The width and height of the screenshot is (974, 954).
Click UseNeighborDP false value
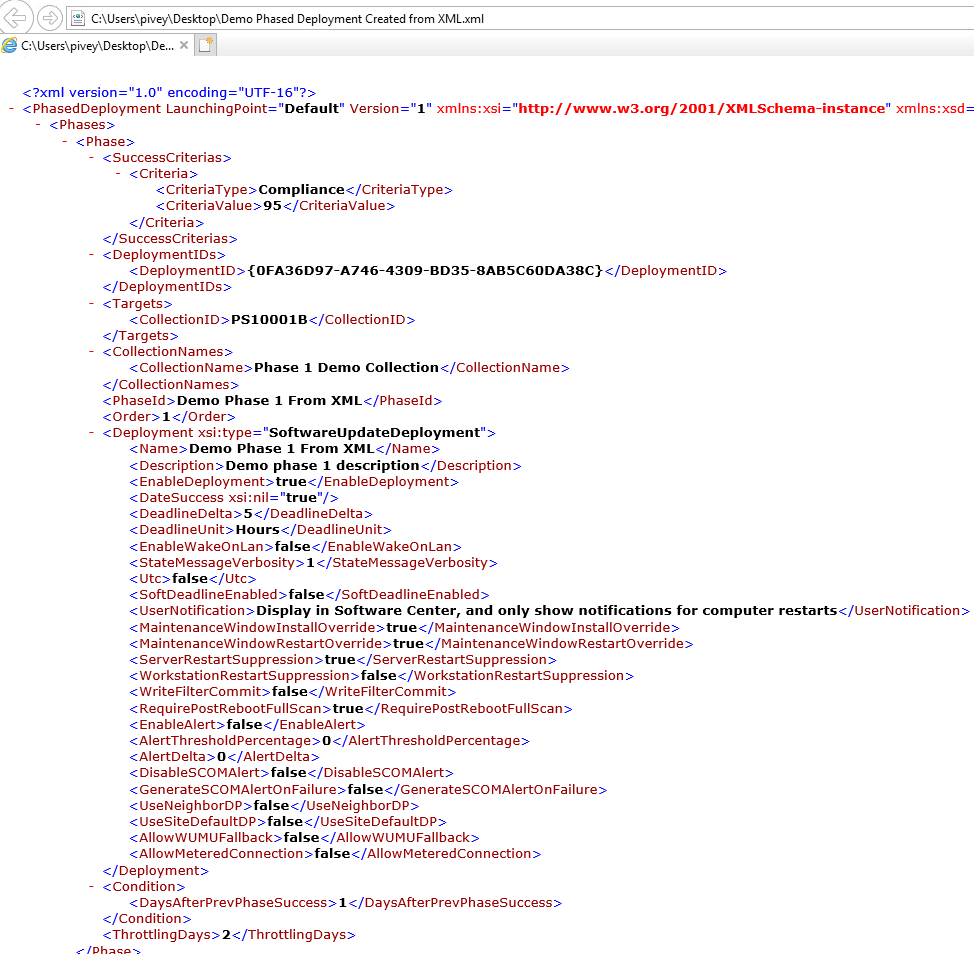pos(271,806)
